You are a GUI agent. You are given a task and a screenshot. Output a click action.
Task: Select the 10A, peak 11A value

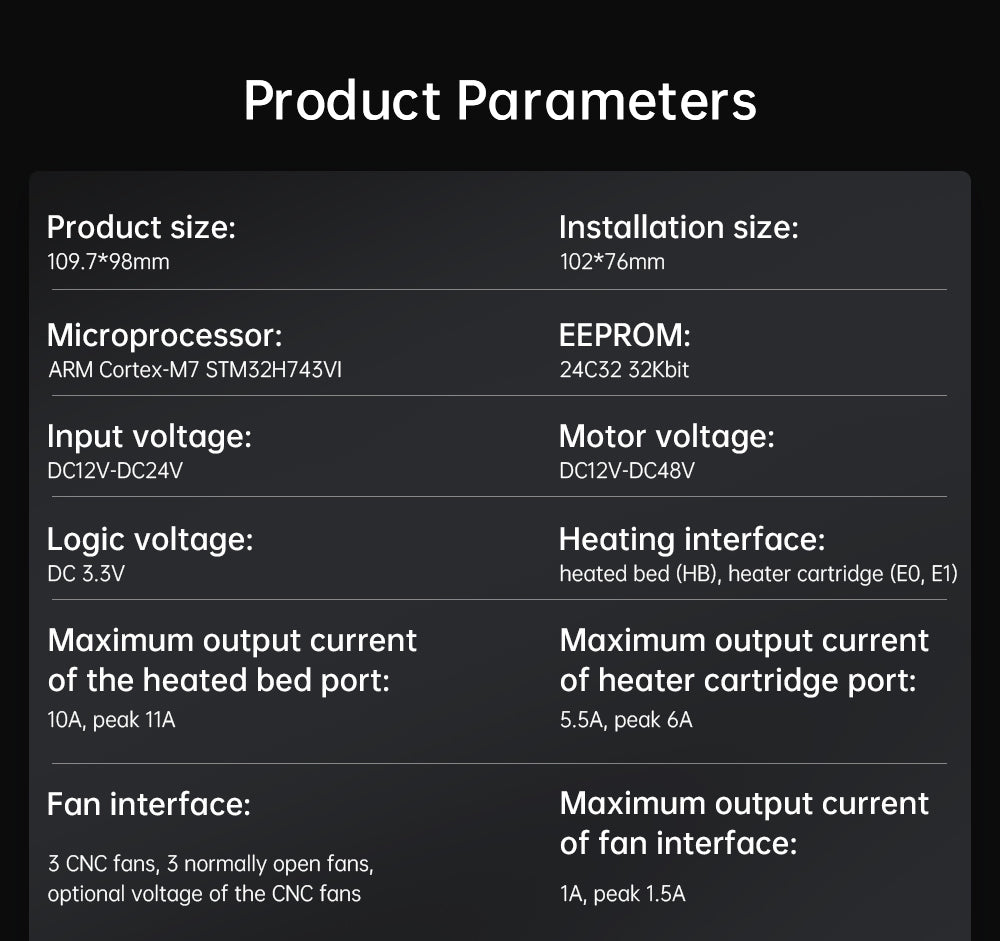click(112, 720)
